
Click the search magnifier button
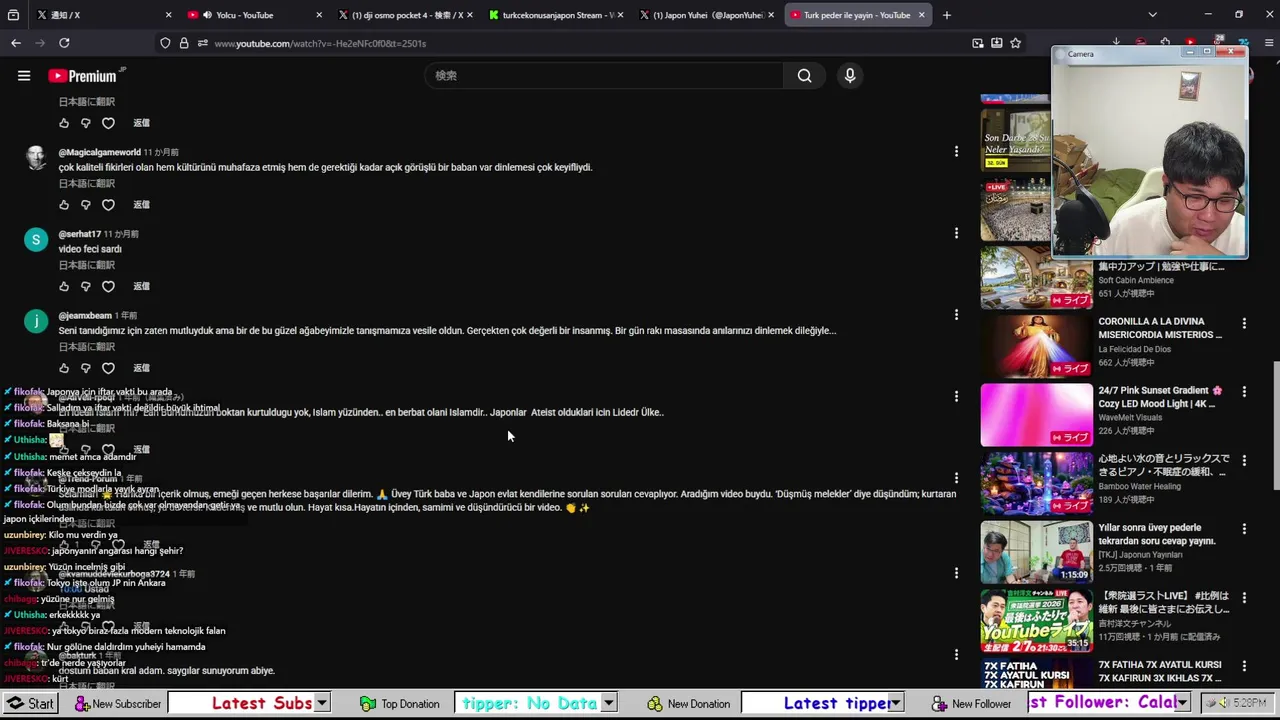click(804, 76)
